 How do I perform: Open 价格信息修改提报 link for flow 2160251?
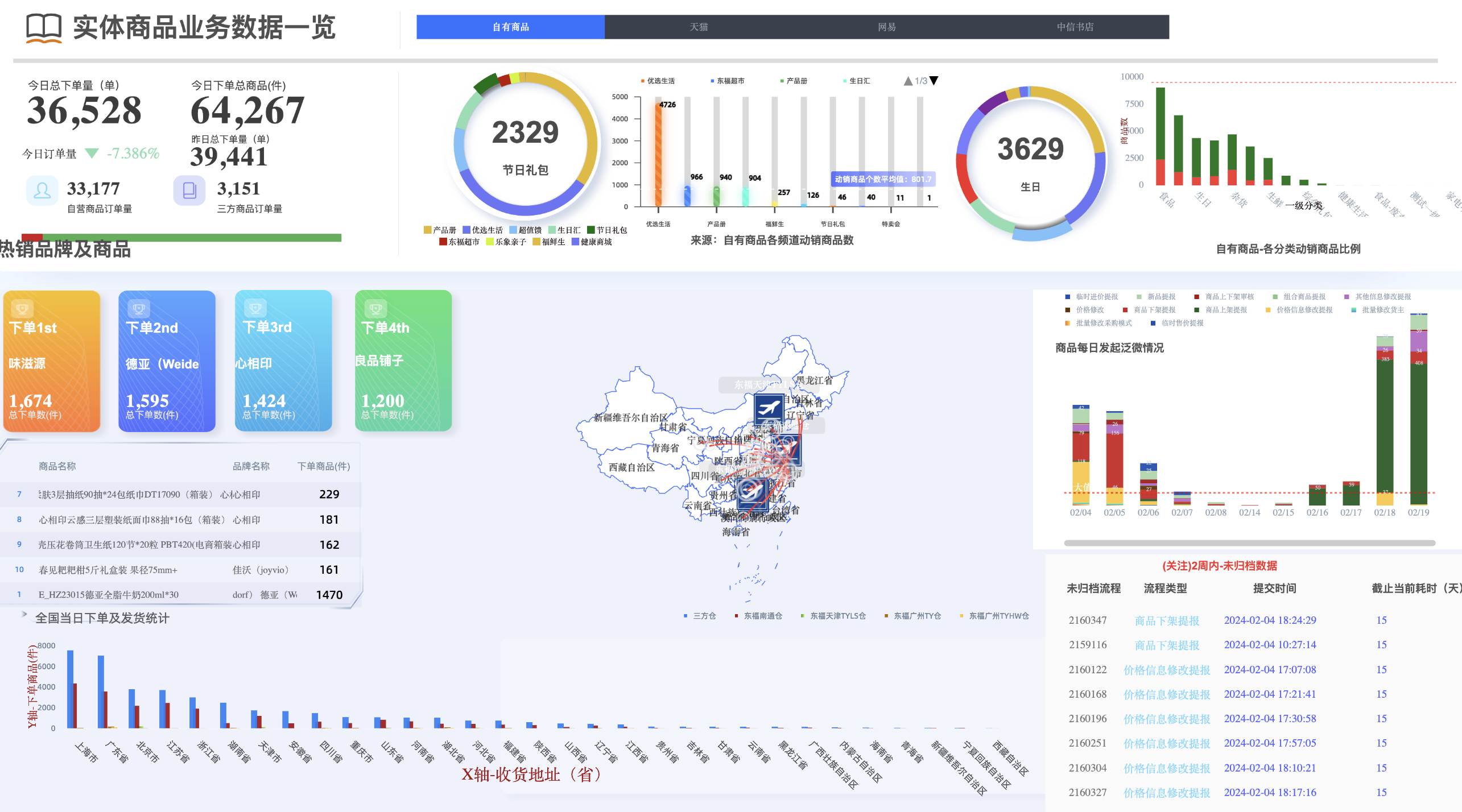pos(1167,743)
